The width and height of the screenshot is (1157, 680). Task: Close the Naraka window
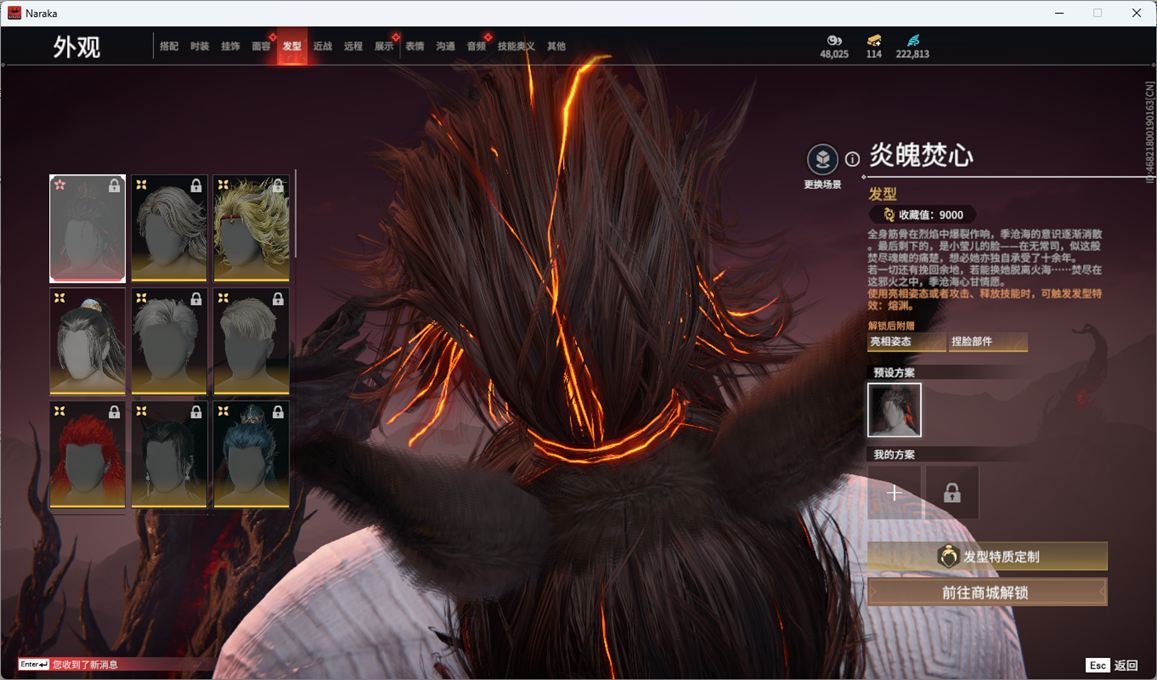pos(1136,13)
